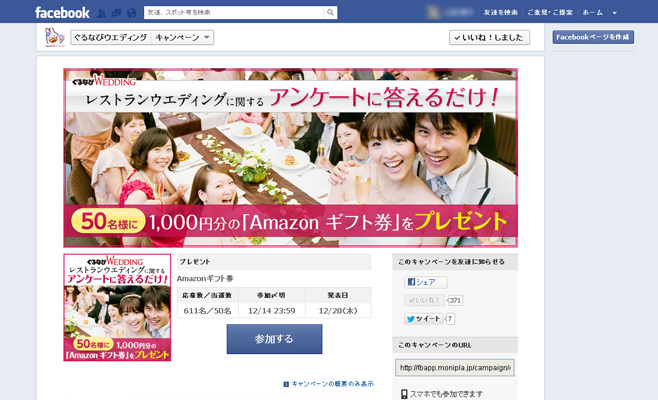
Task: Click the facebook logo
Action: [62, 13]
